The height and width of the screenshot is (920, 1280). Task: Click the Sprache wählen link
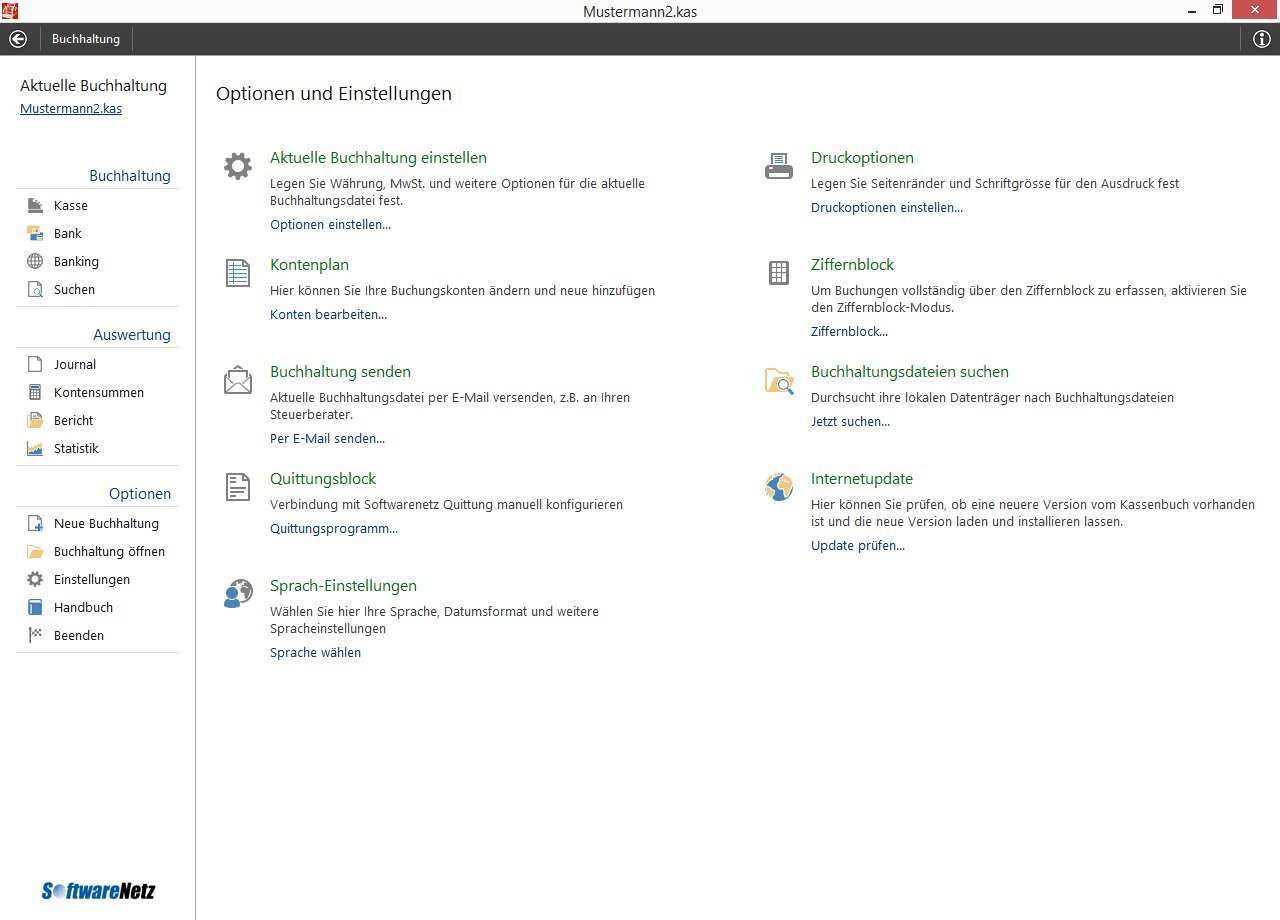pyautogui.click(x=316, y=652)
